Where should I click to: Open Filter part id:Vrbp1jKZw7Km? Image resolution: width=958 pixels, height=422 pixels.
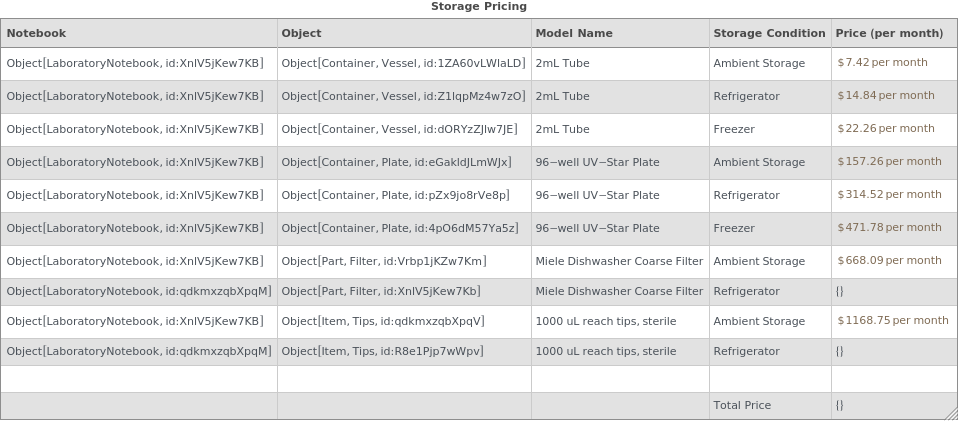point(384,261)
